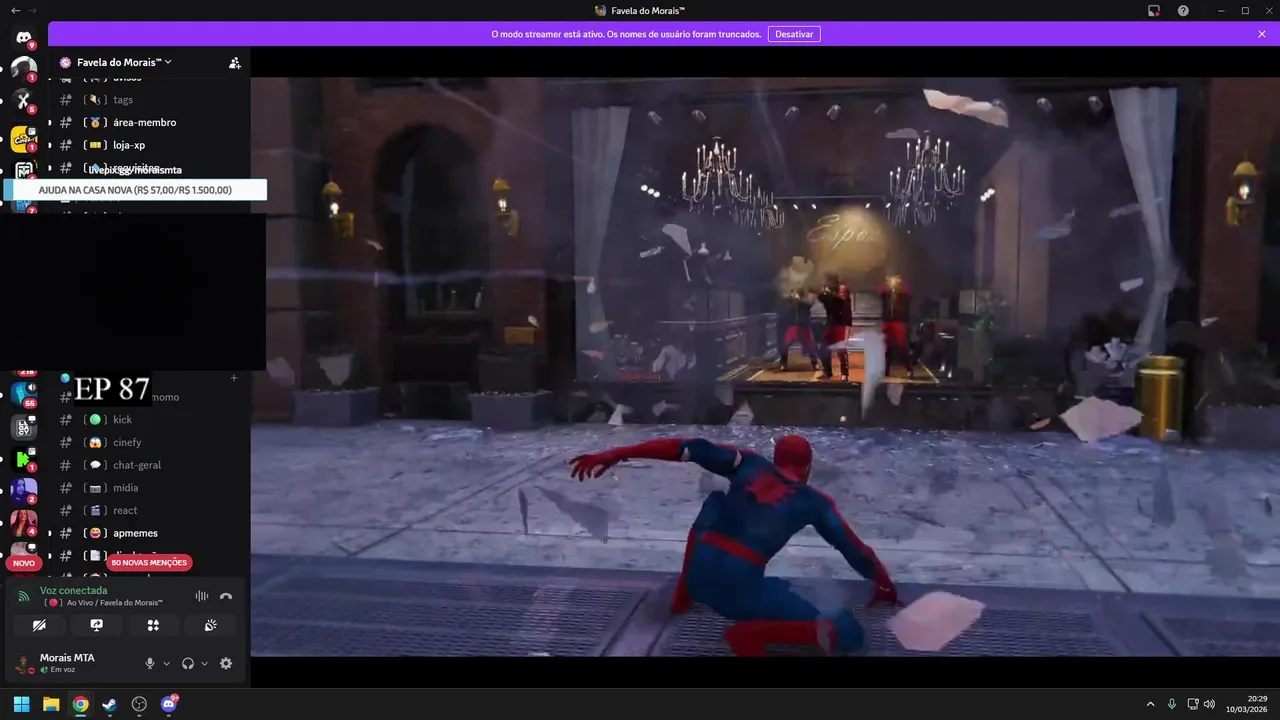Click the Morais MTA username text
Image resolution: width=1280 pixels, height=720 pixels.
click(x=67, y=658)
